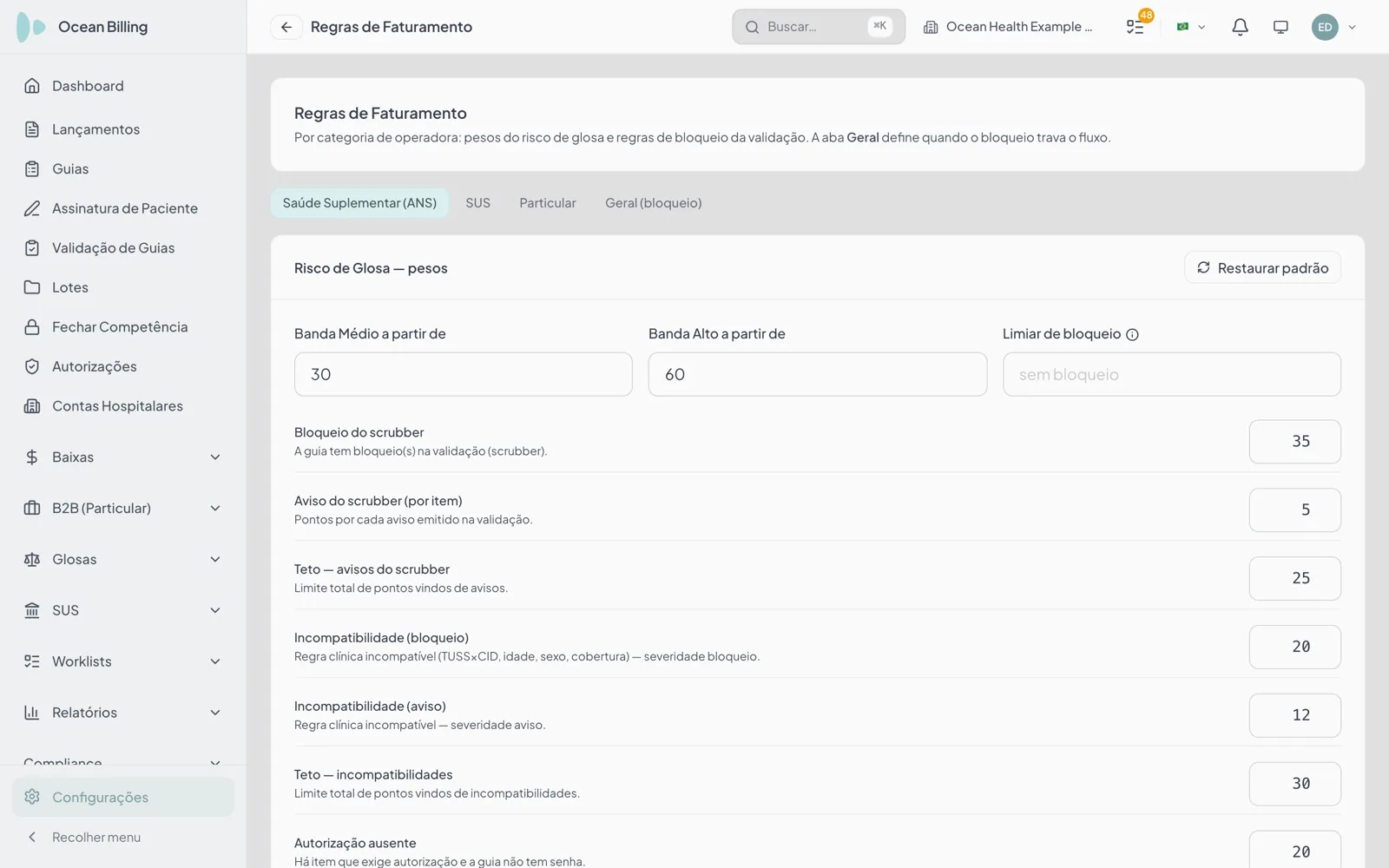Edit the Aviso do scrubber (por item) value
This screenshot has height=868, width=1389.
[1295, 510]
